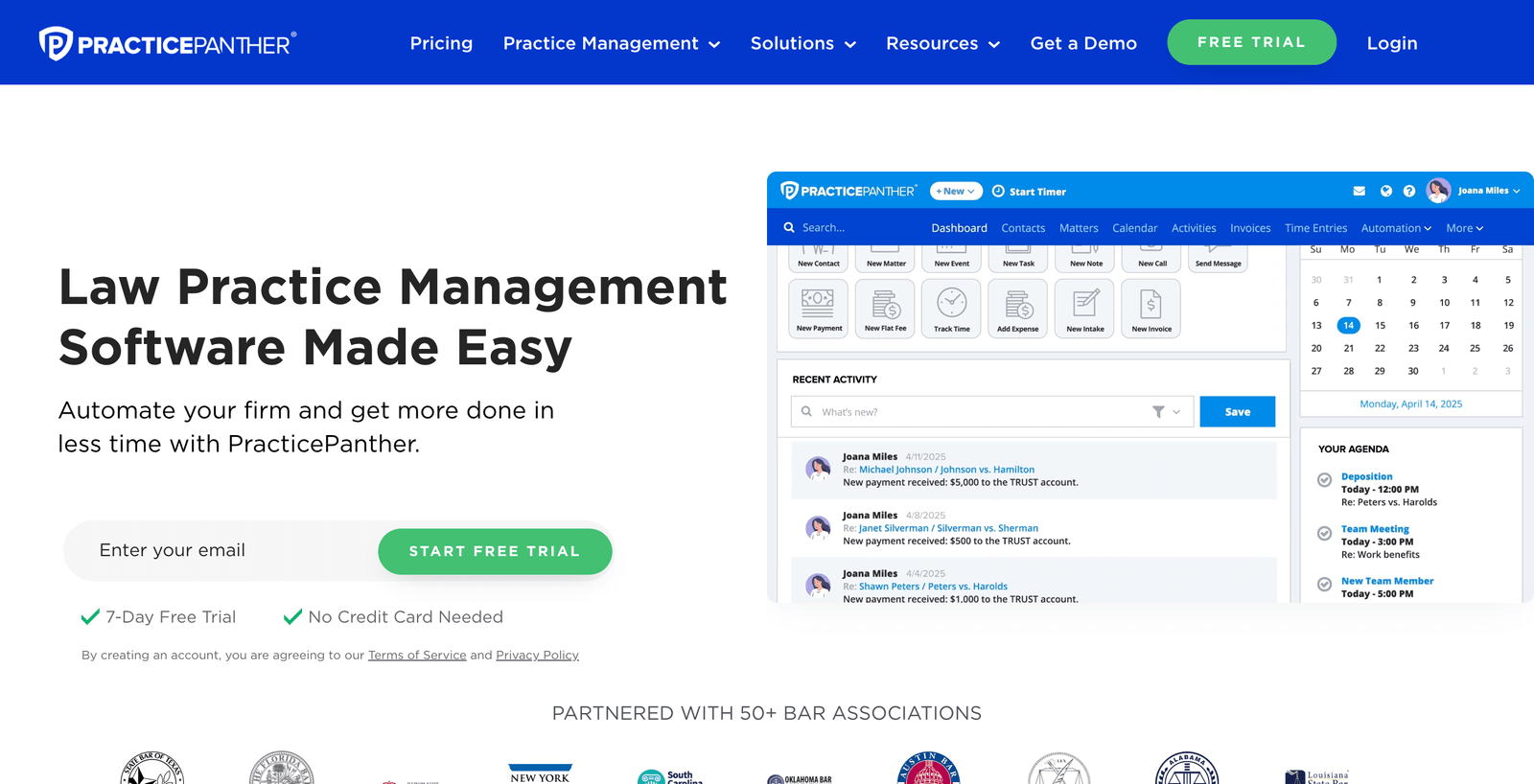Expand the Resources menu

(x=942, y=43)
